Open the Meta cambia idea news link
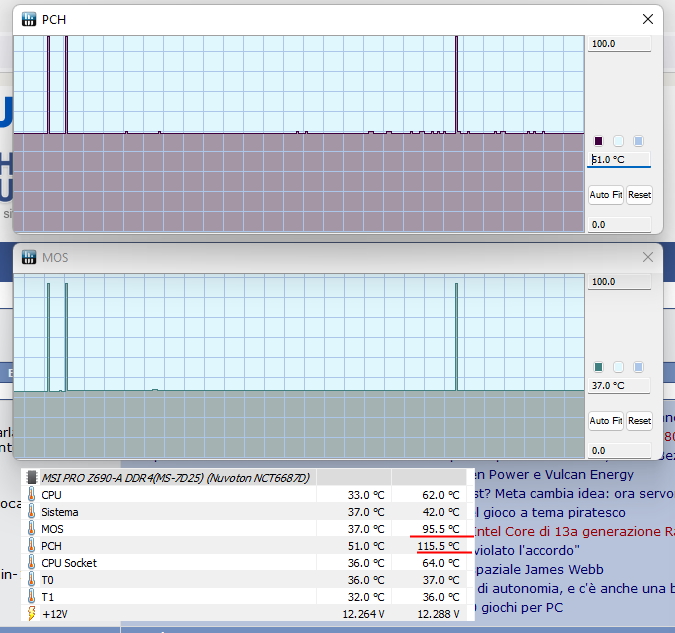The height and width of the screenshot is (633, 675). point(574,493)
